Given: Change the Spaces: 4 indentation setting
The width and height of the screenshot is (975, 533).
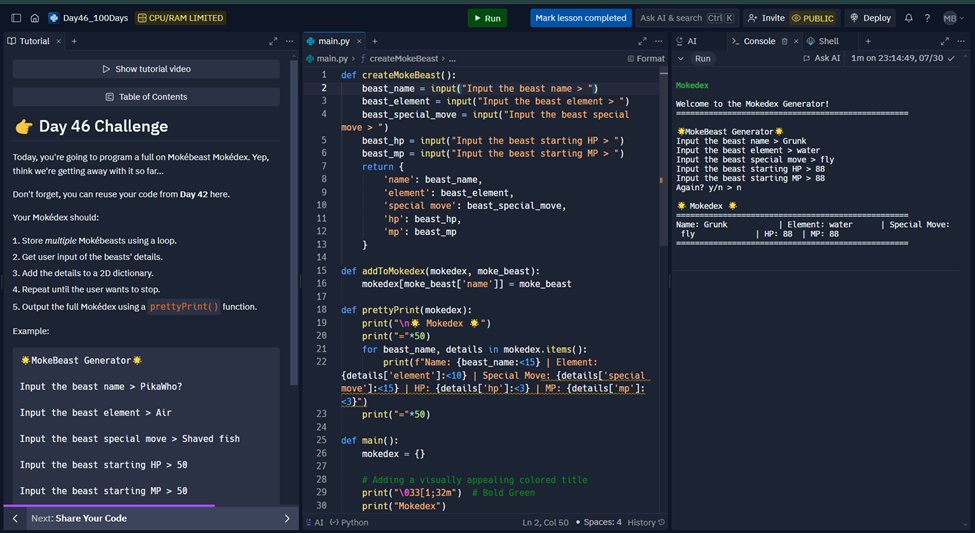Looking at the screenshot, I should point(598,522).
